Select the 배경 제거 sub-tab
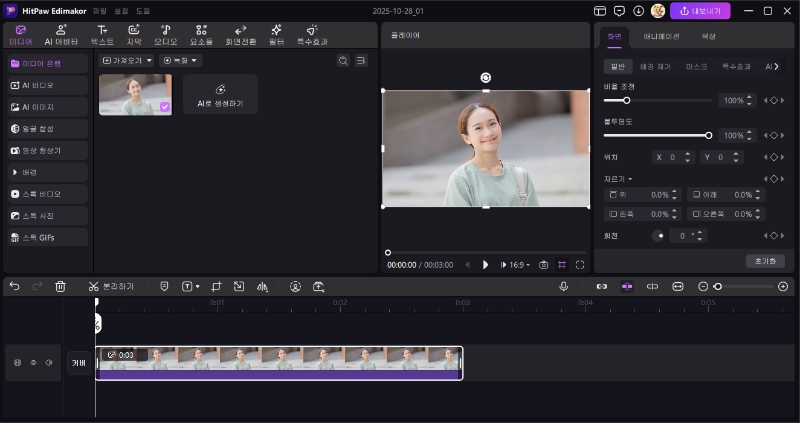This screenshot has height=423, width=800. pyautogui.click(x=655, y=67)
